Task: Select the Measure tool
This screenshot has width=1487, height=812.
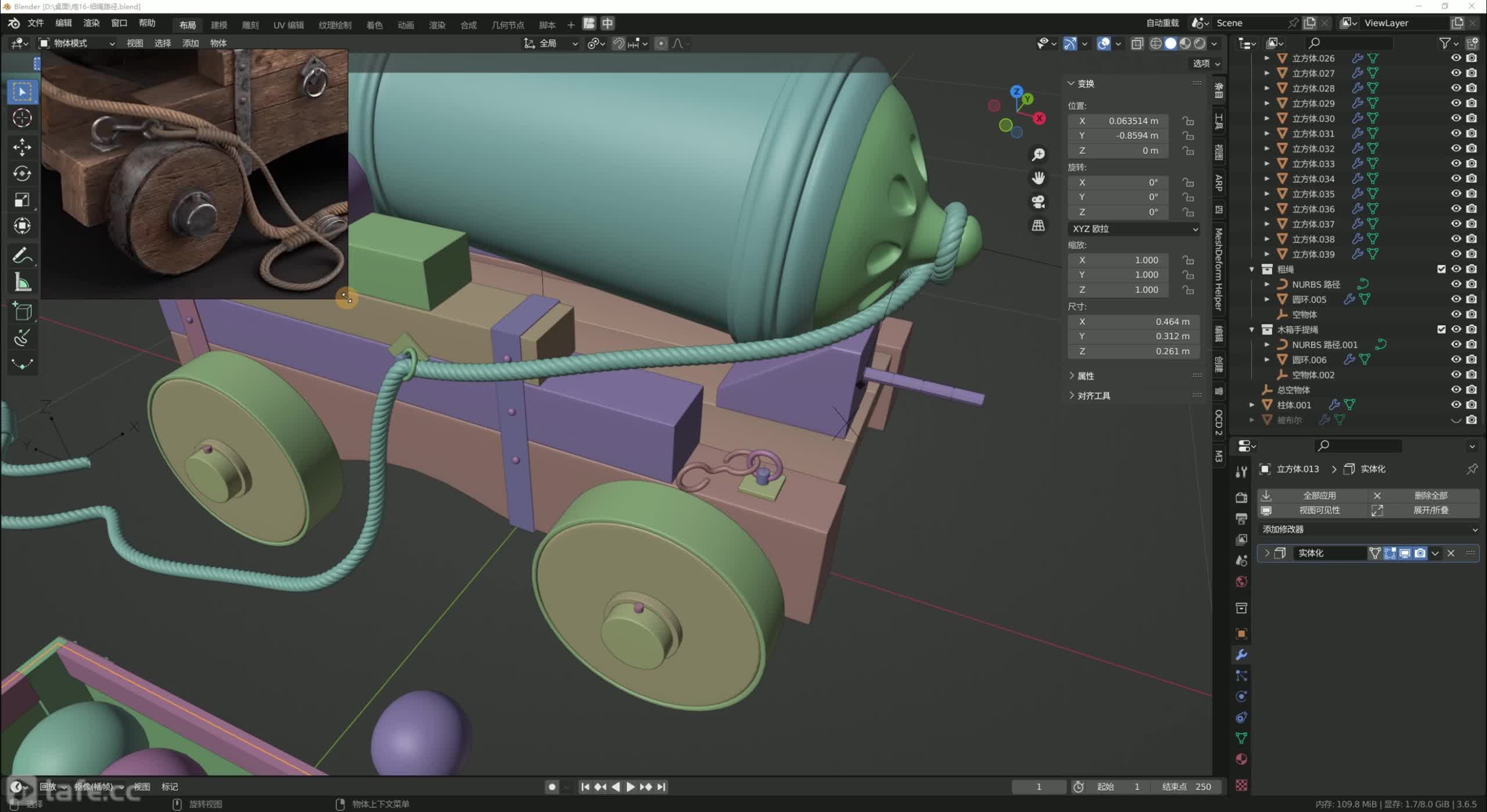Action: (22, 282)
